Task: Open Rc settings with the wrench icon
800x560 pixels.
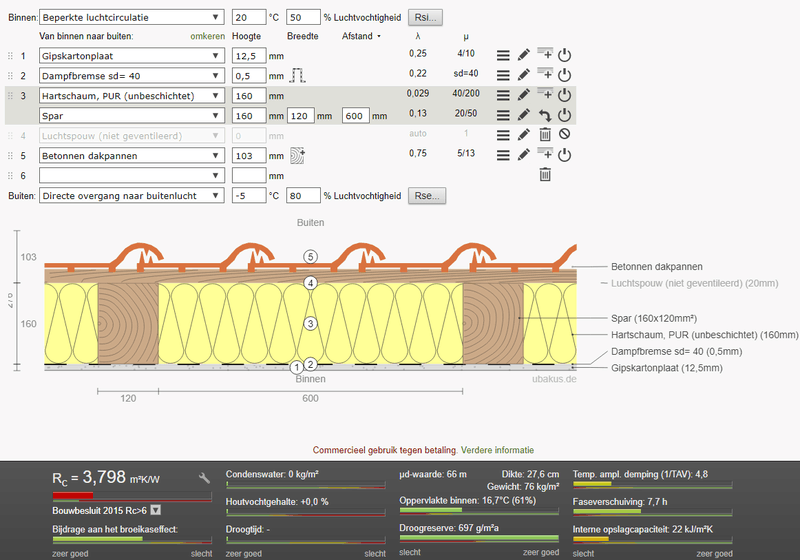Action: (x=204, y=478)
